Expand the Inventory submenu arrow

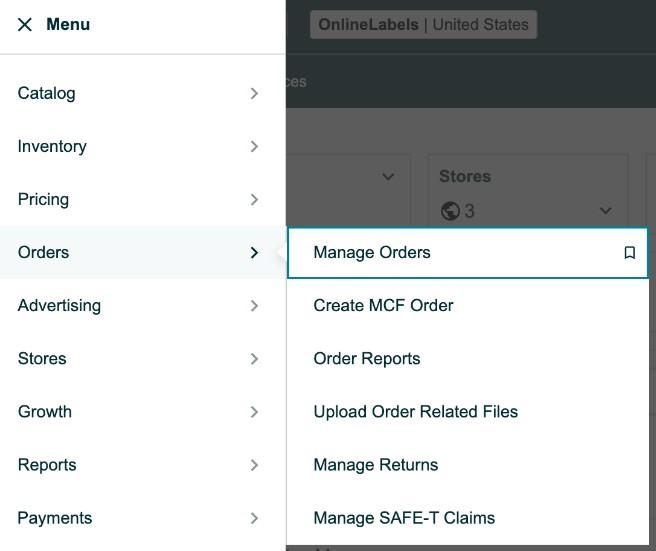pyautogui.click(x=254, y=146)
